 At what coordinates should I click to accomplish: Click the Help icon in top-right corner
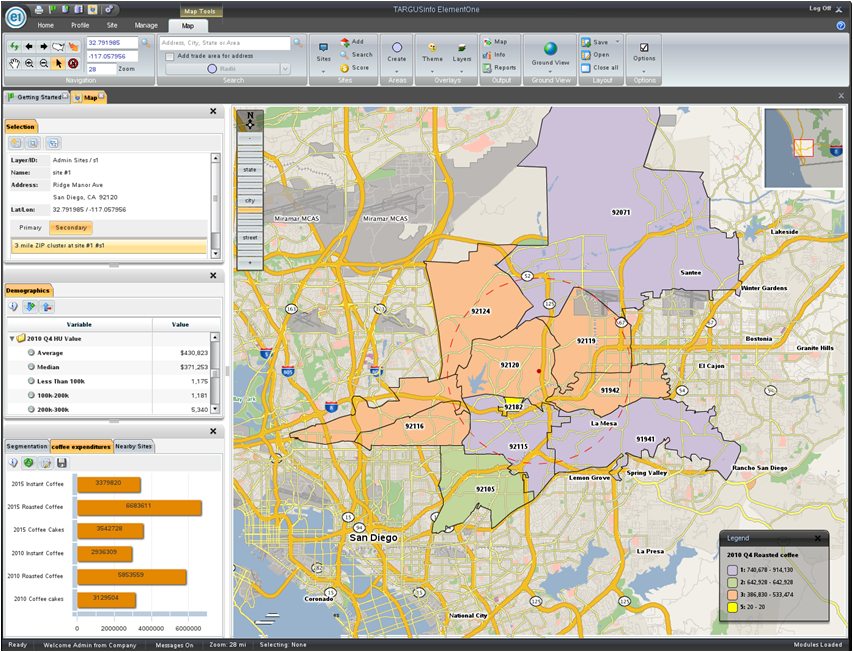(x=841, y=25)
